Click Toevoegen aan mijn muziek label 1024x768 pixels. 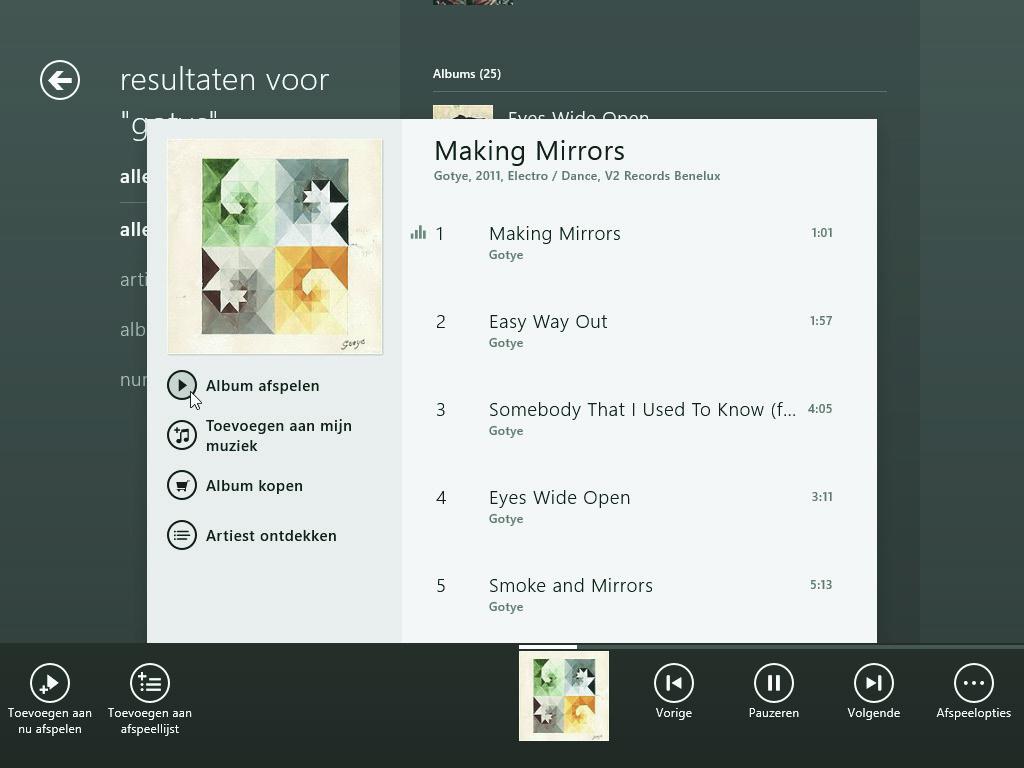279,436
